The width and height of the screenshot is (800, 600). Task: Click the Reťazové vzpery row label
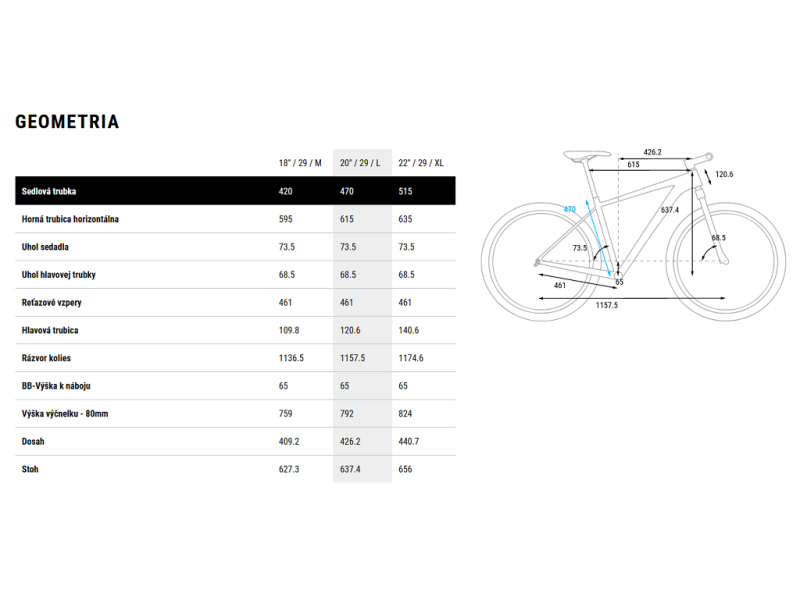[52, 303]
